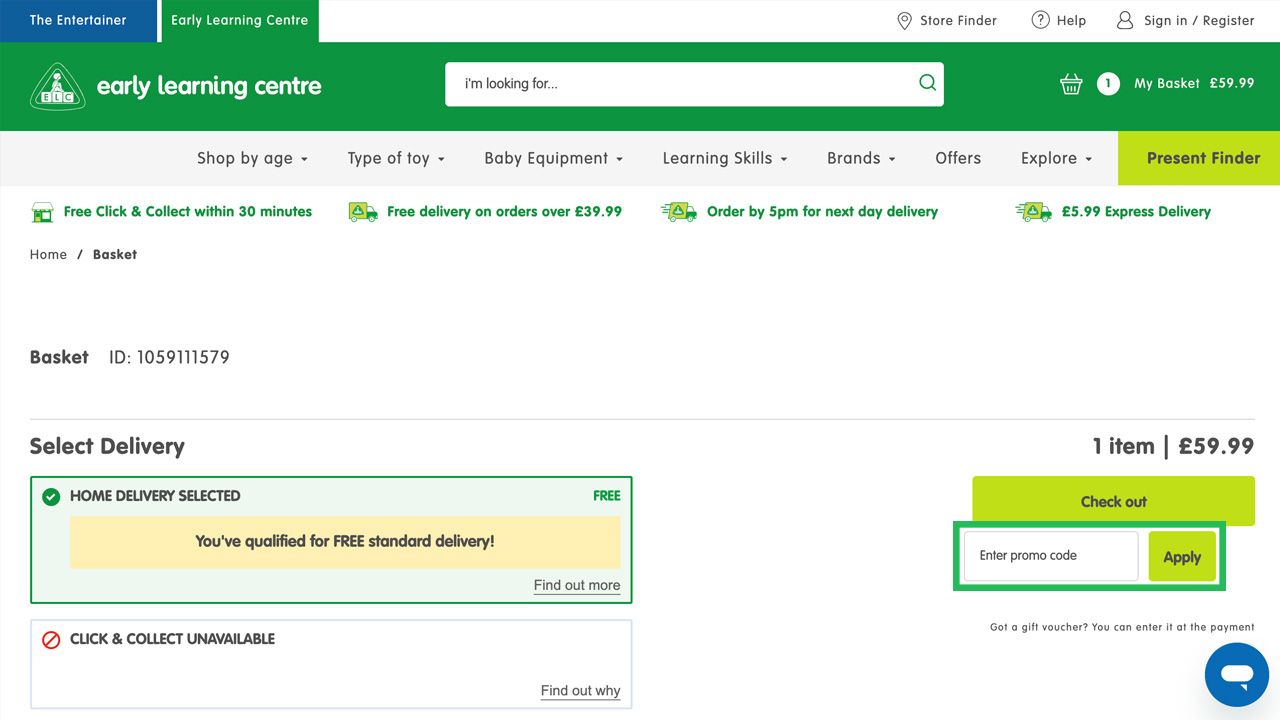Click the Enter promo code field

1051,556
